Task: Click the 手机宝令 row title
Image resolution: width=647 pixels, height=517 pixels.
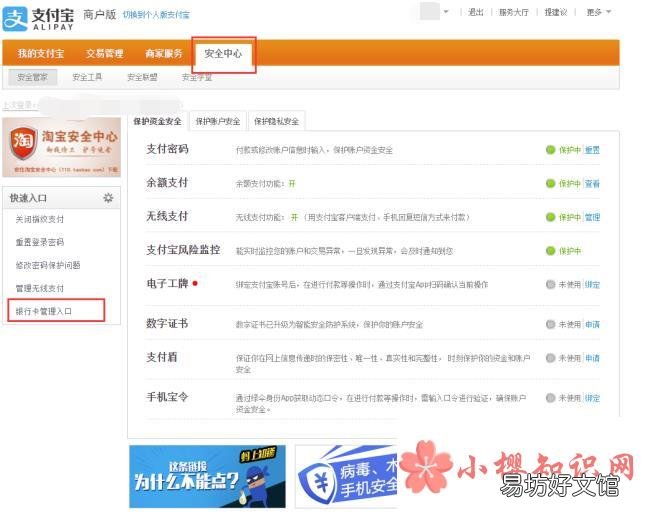Action: pyautogui.click(x=167, y=397)
